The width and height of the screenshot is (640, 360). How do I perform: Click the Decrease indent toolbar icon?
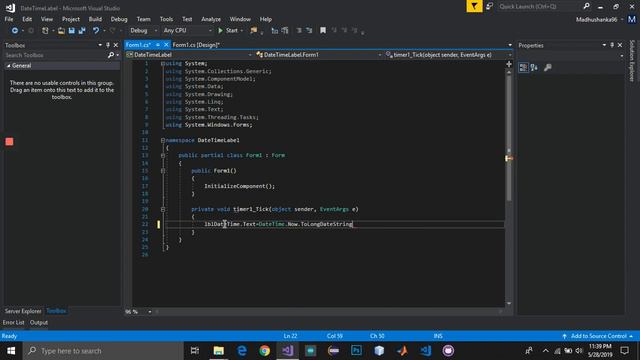(299, 31)
